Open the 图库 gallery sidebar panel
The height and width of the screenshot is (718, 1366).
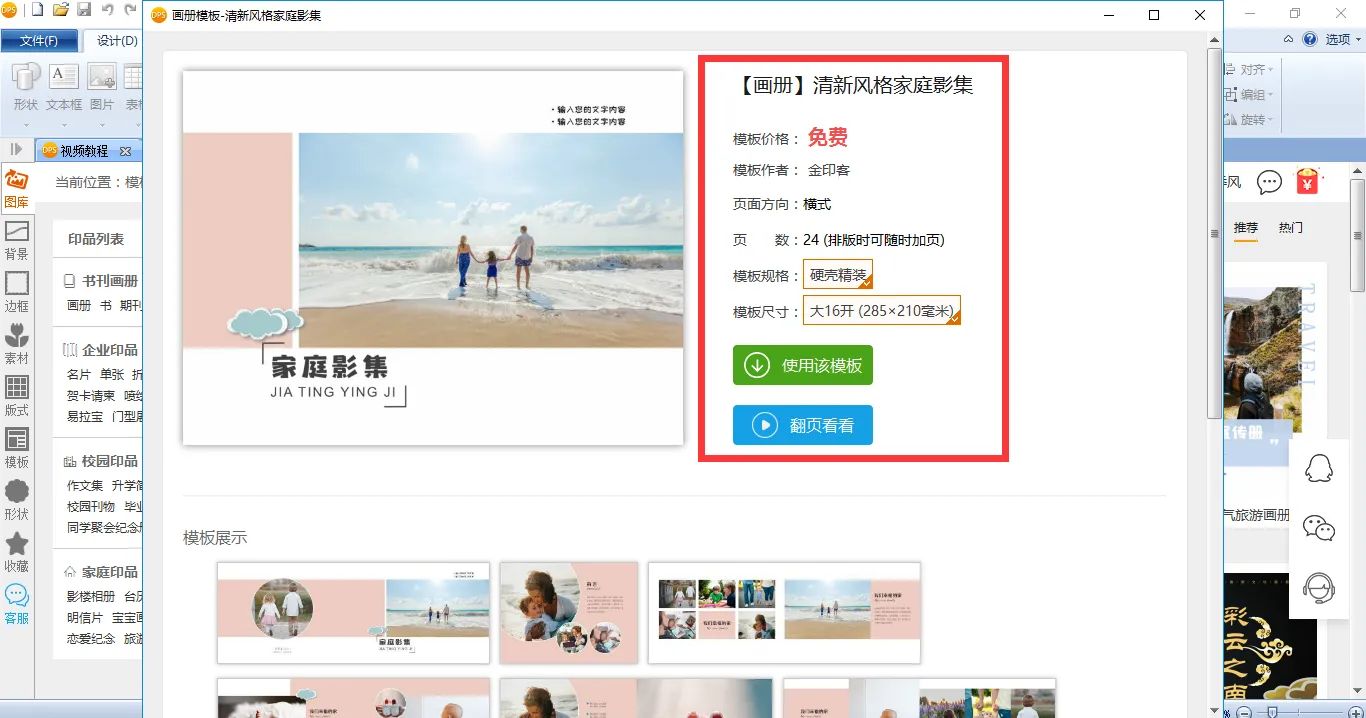point(17,188)
